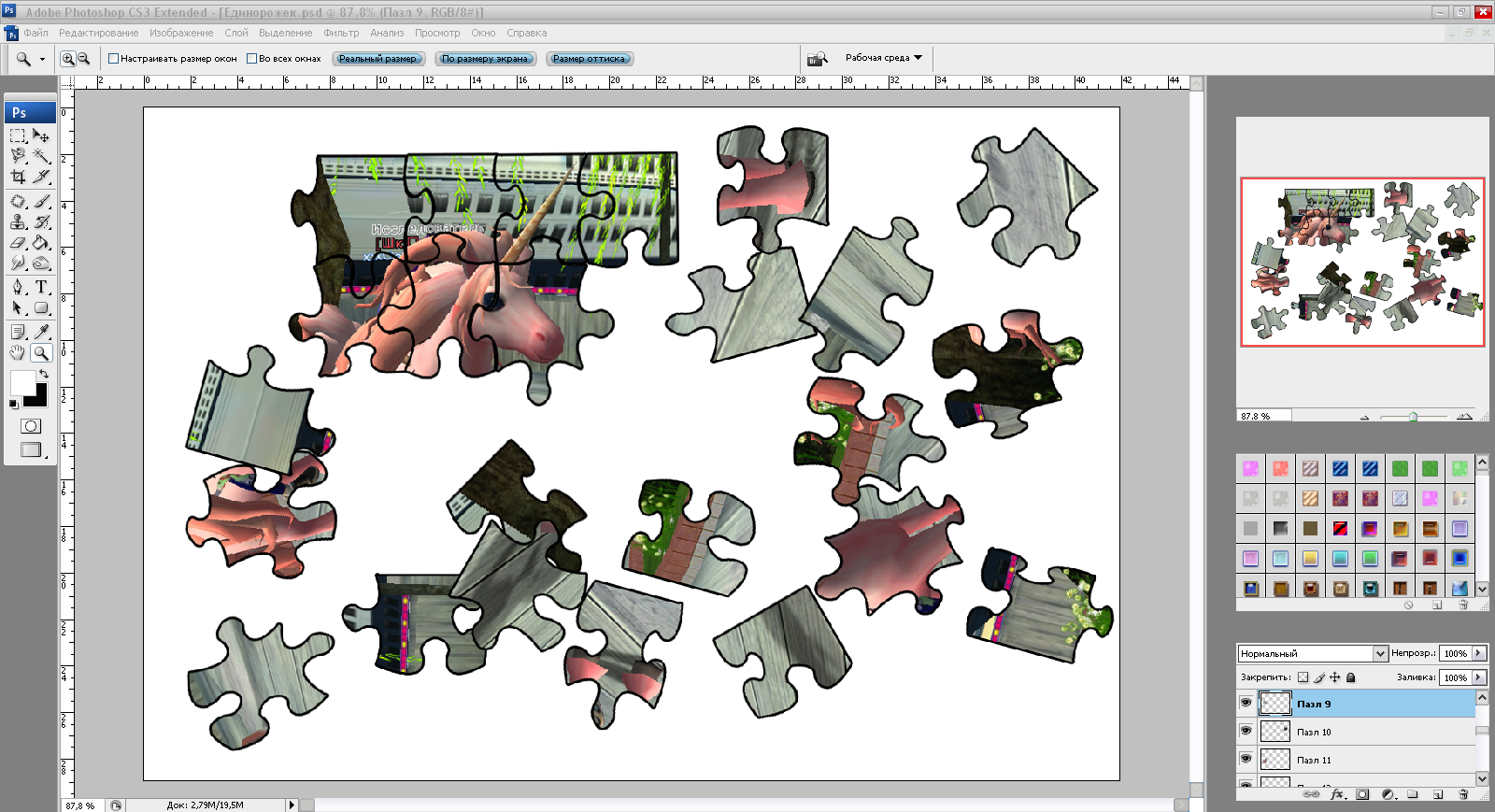Image resolution: width=1495 pixels, height=812 pixels.
Task: Select the Eyedropper tool
Action: point(41,332)
